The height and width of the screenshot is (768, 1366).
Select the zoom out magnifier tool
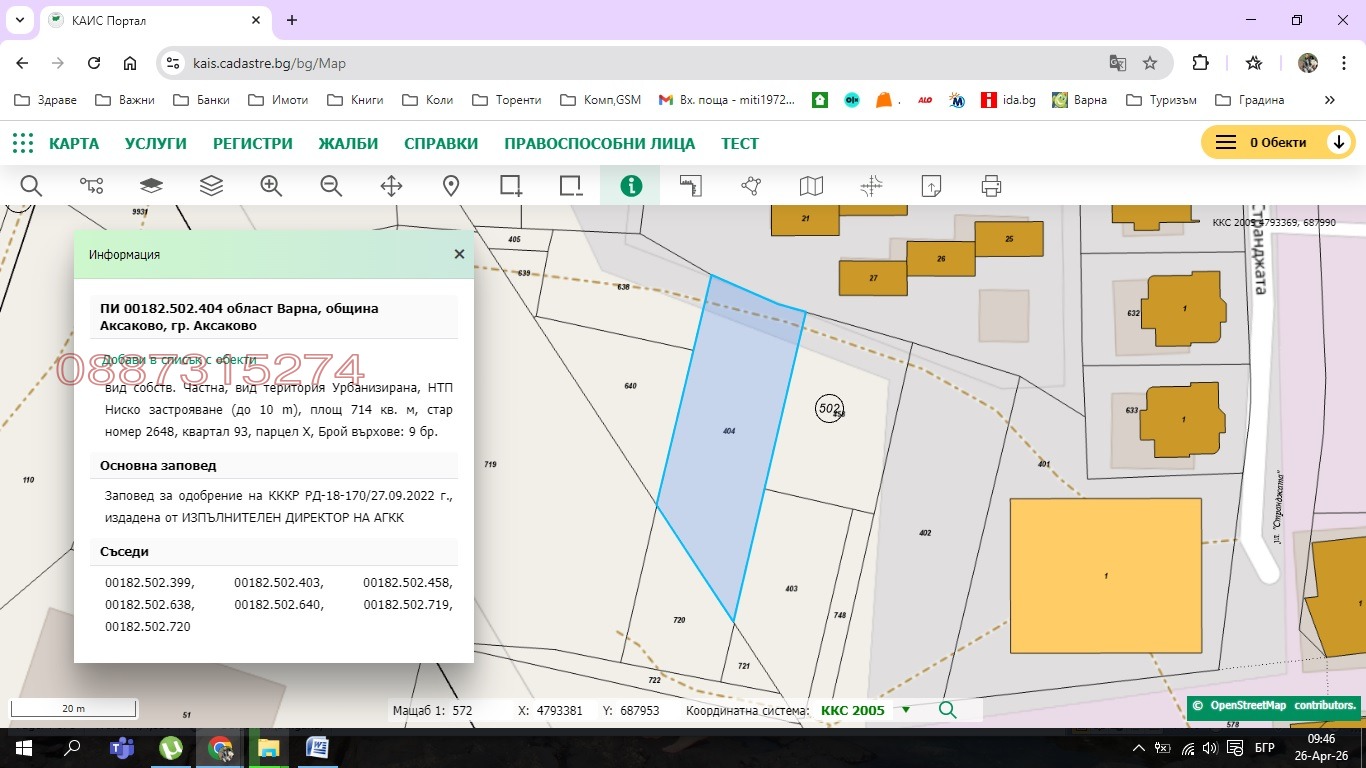(x=331, y=186)
